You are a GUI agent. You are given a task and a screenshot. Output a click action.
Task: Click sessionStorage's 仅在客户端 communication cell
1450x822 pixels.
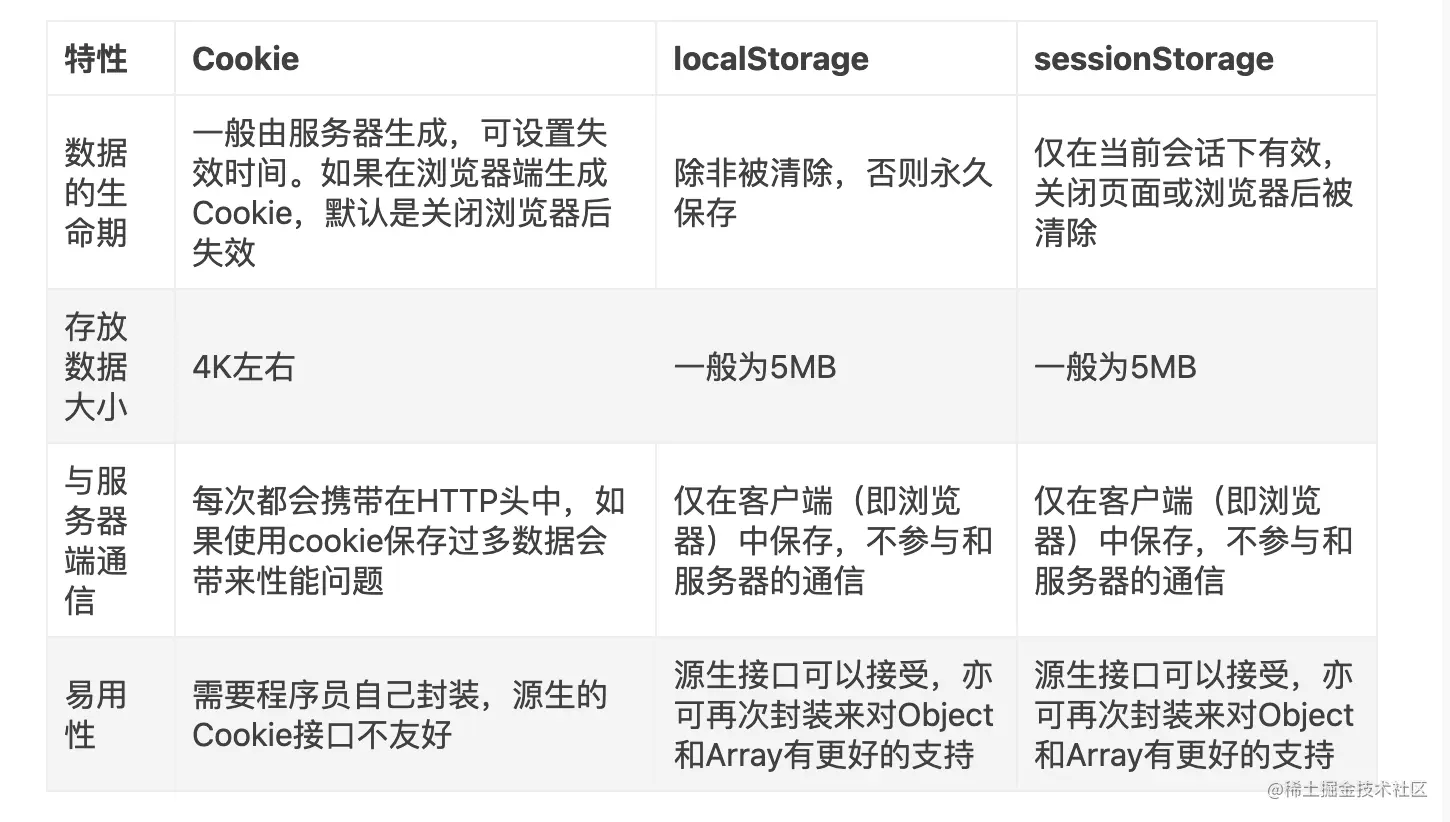(x=1196, y=540)
